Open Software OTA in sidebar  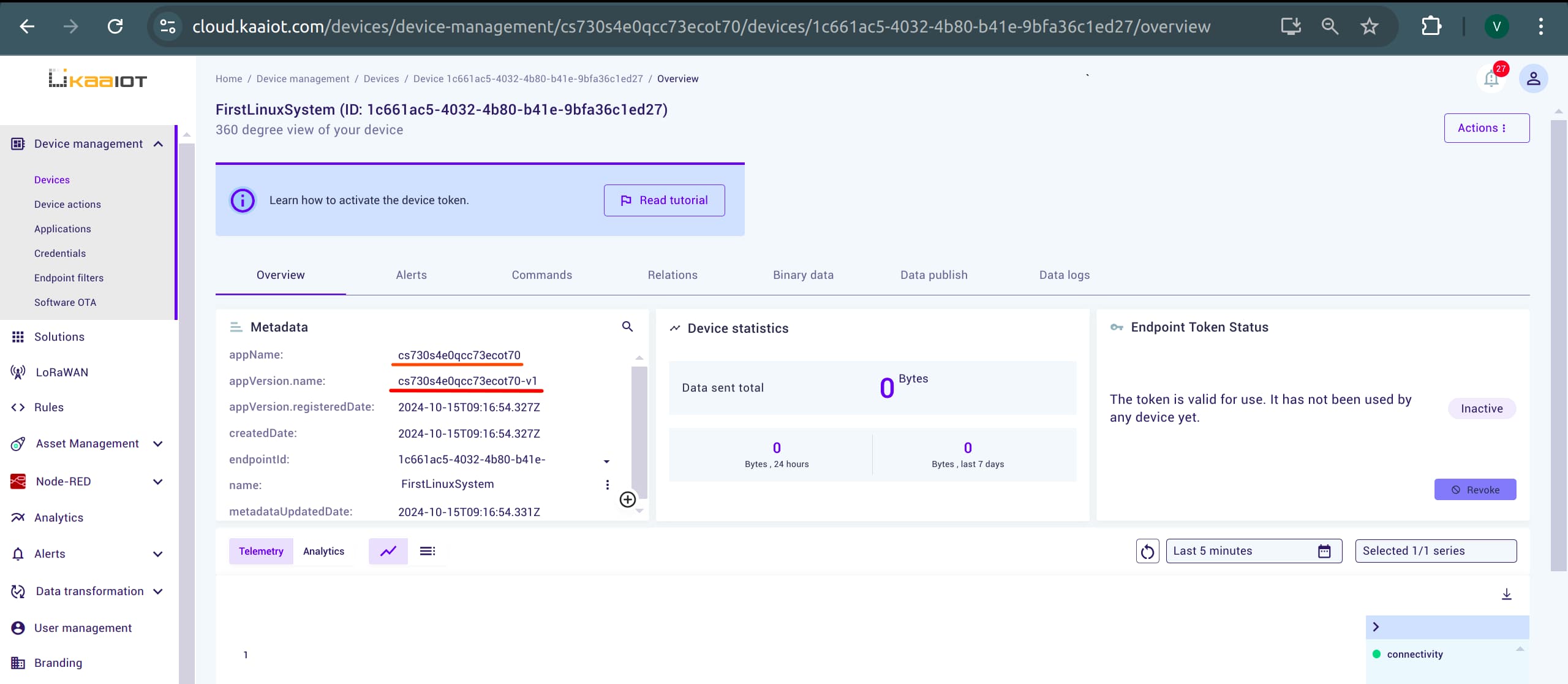click(x=65, y=302)
